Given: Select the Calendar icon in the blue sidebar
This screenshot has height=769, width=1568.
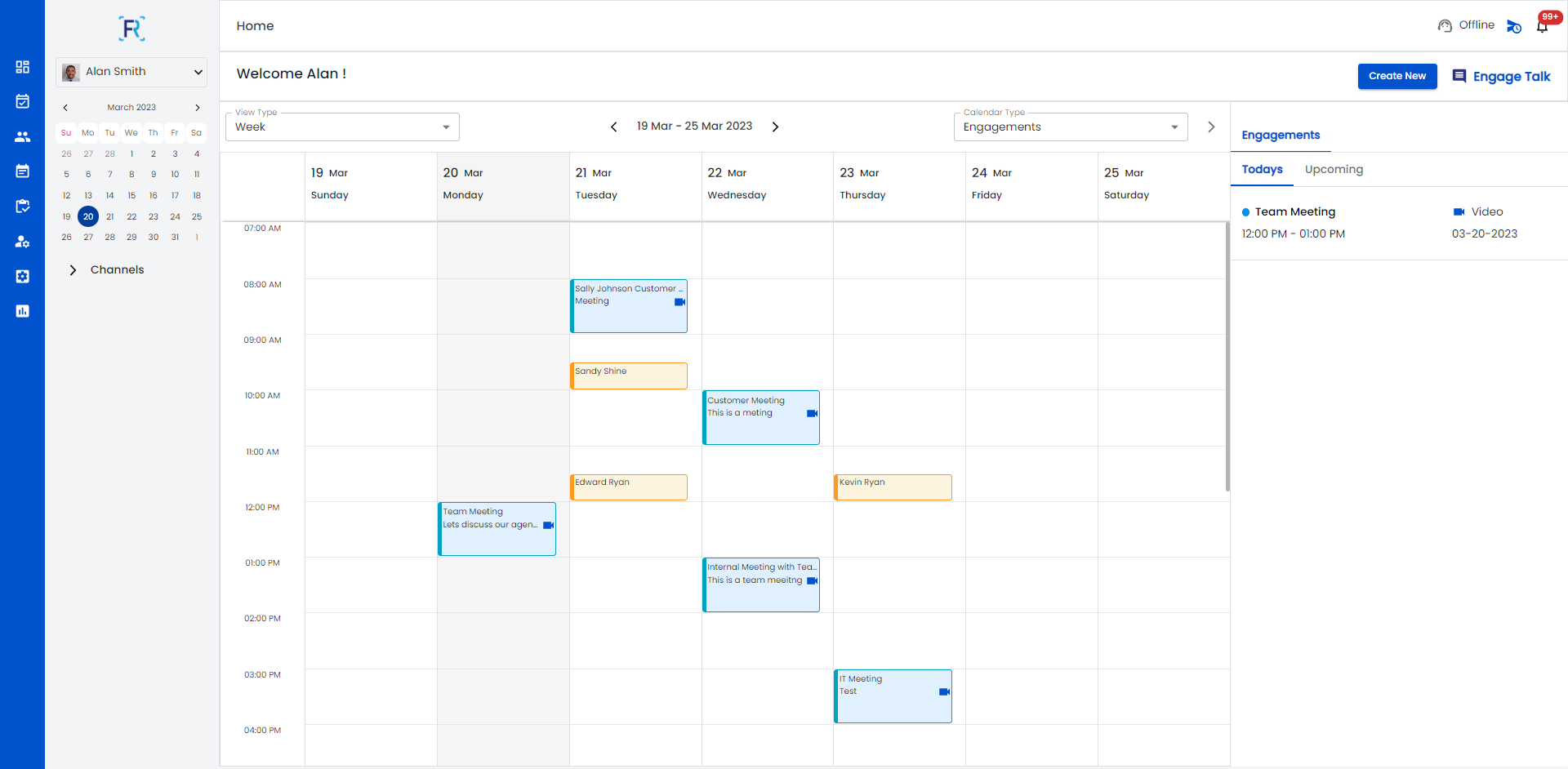Looking at the screenshot, I should 22,101.
